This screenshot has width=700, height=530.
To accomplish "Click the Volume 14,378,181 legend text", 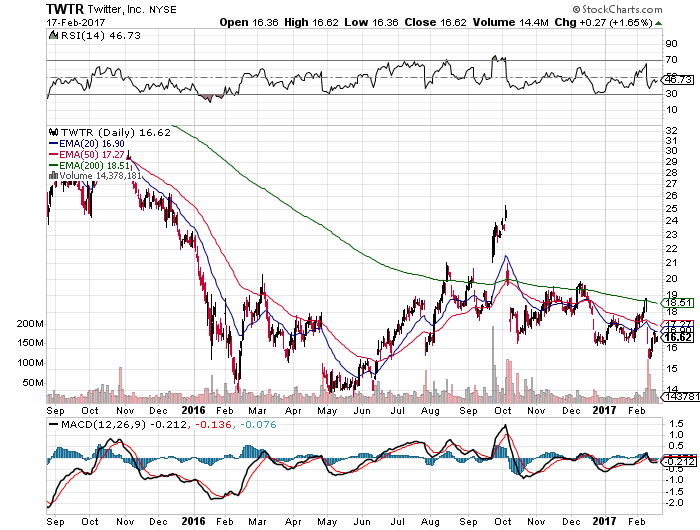I will [x=100, y=175].
